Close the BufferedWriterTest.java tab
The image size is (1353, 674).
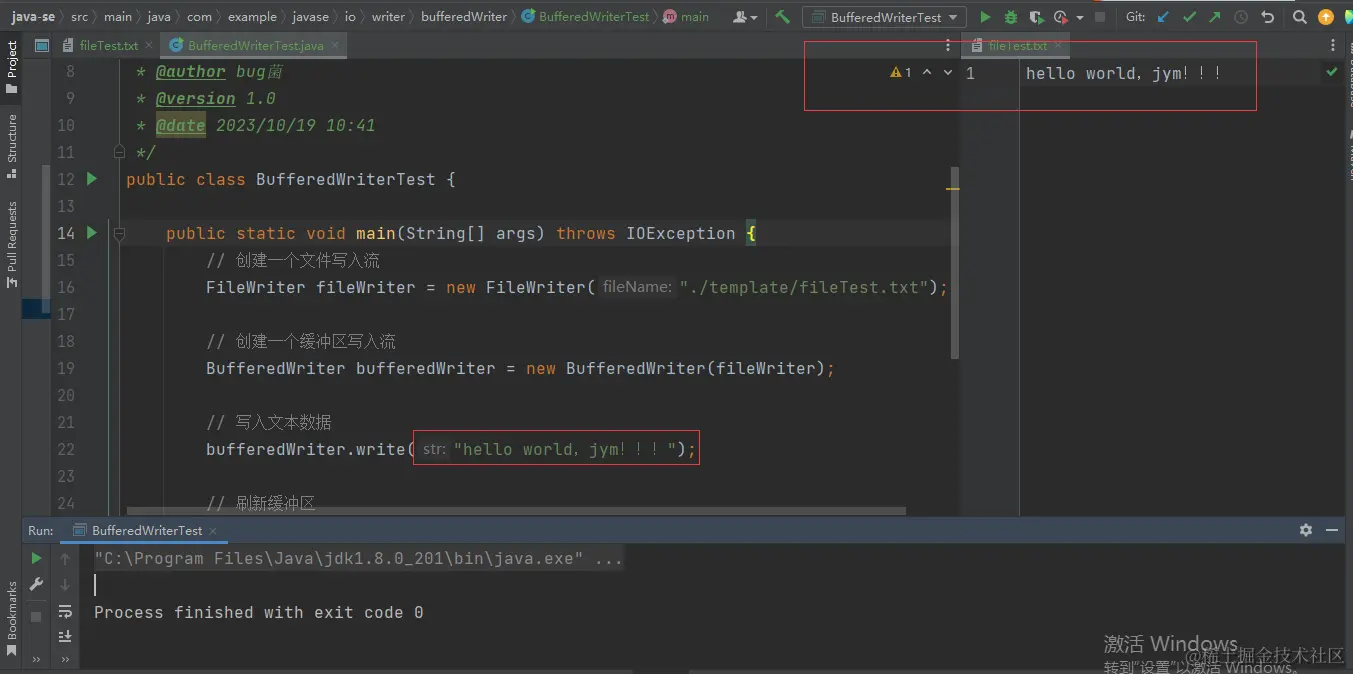pyautogui.click(x=335, y=46)
